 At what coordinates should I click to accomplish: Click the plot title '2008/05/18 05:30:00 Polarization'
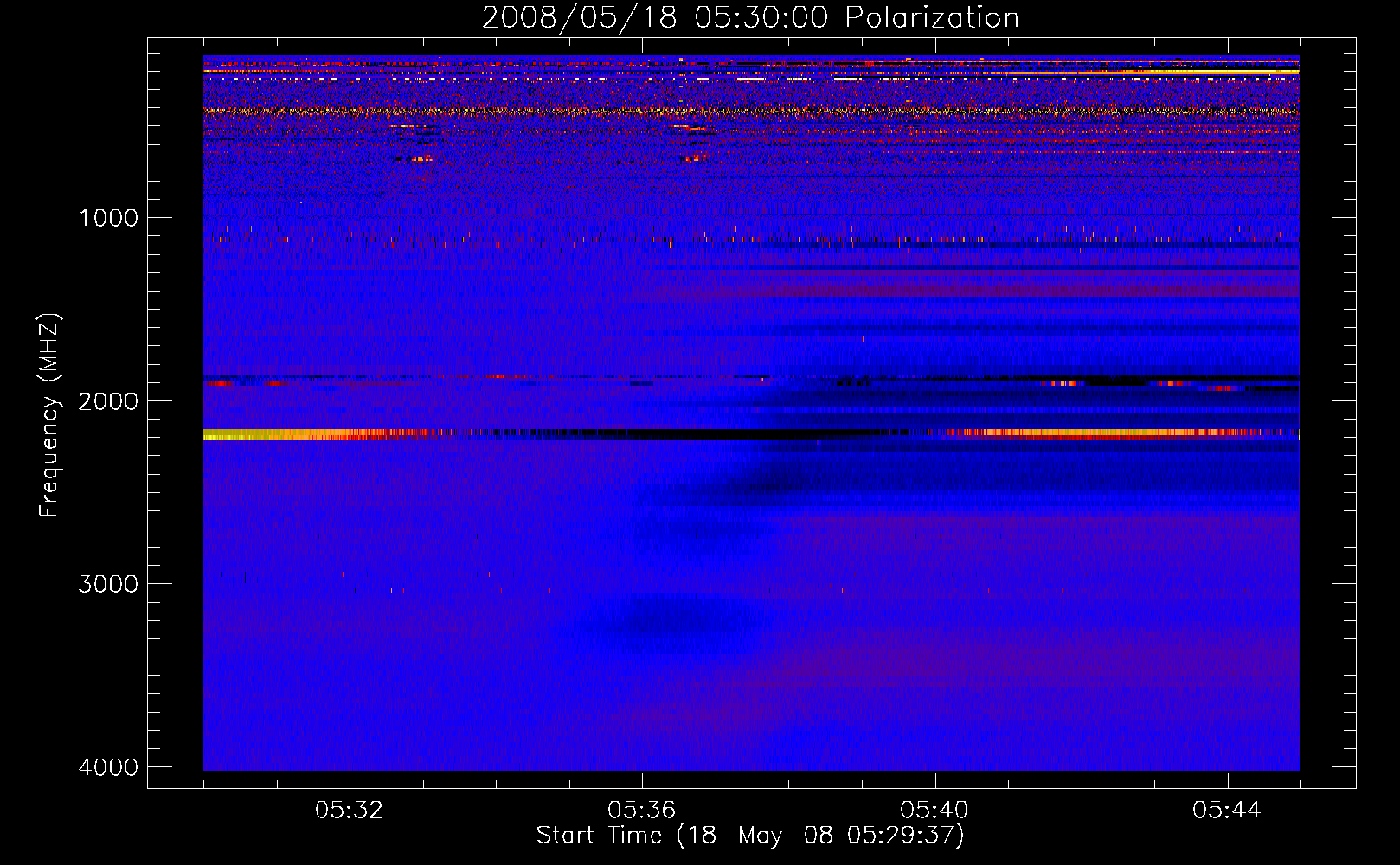pos(750,17)
